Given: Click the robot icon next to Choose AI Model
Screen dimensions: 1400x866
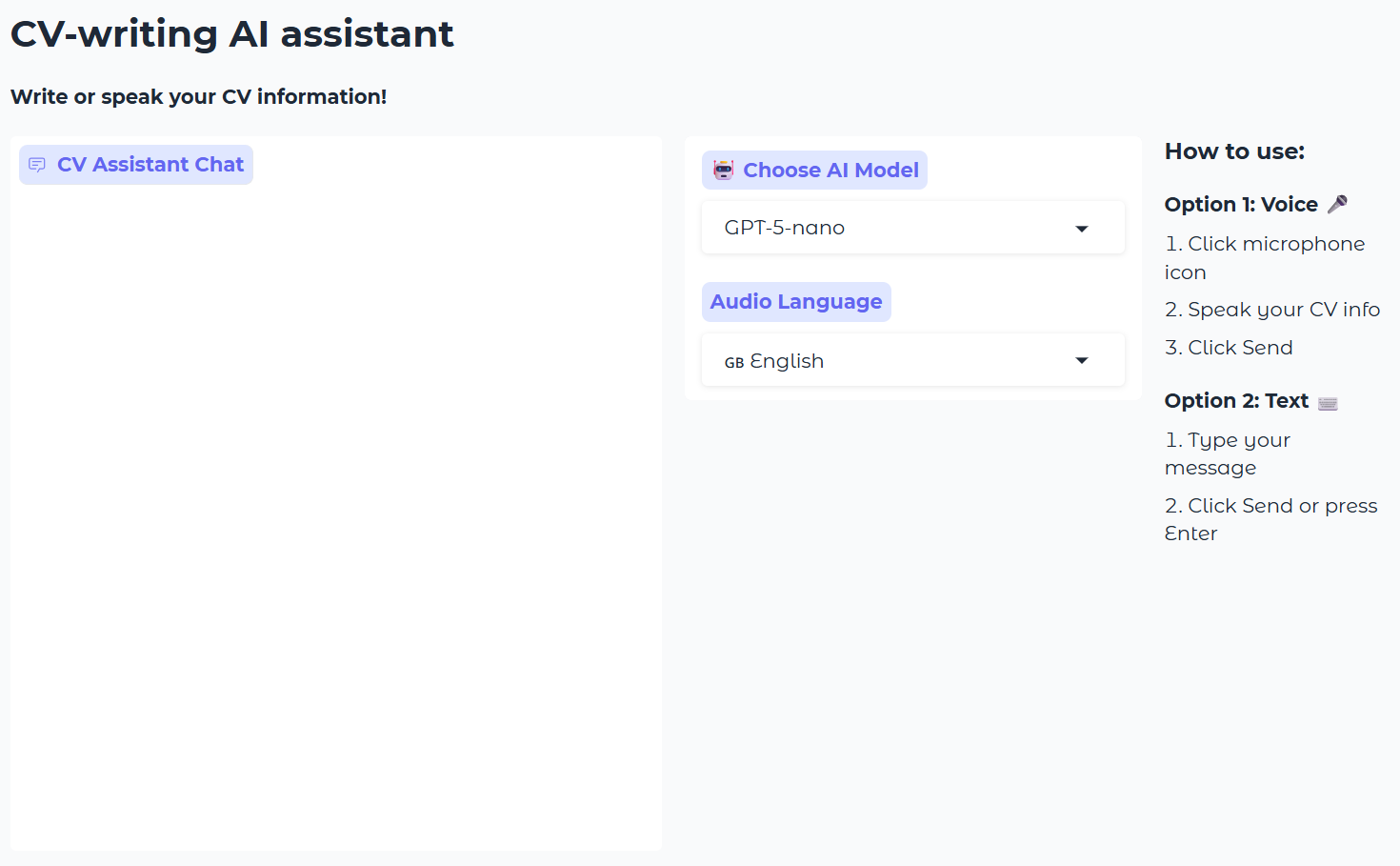Looking at the screenshot, I should [x=724, y=170].
